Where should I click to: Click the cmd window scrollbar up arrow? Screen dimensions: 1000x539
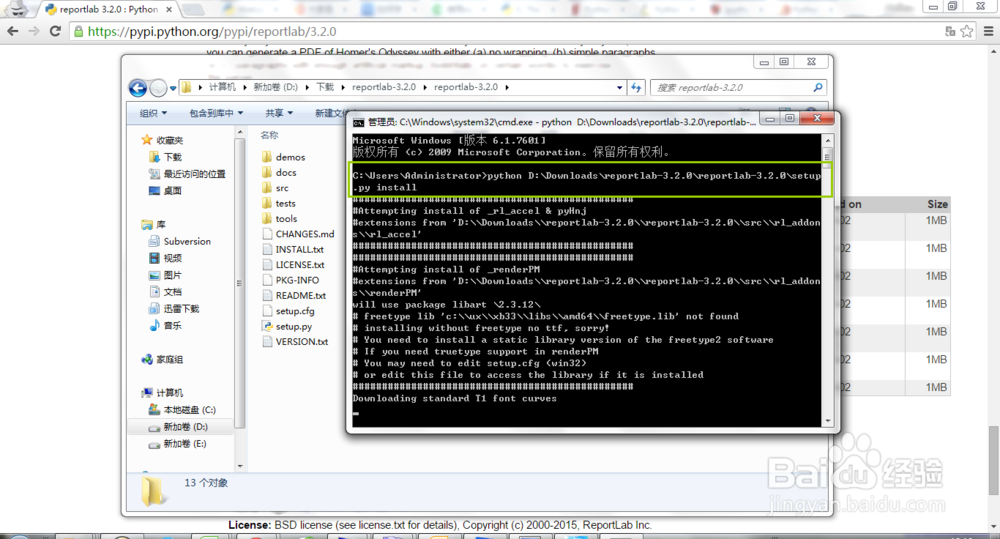click(828, 140)
